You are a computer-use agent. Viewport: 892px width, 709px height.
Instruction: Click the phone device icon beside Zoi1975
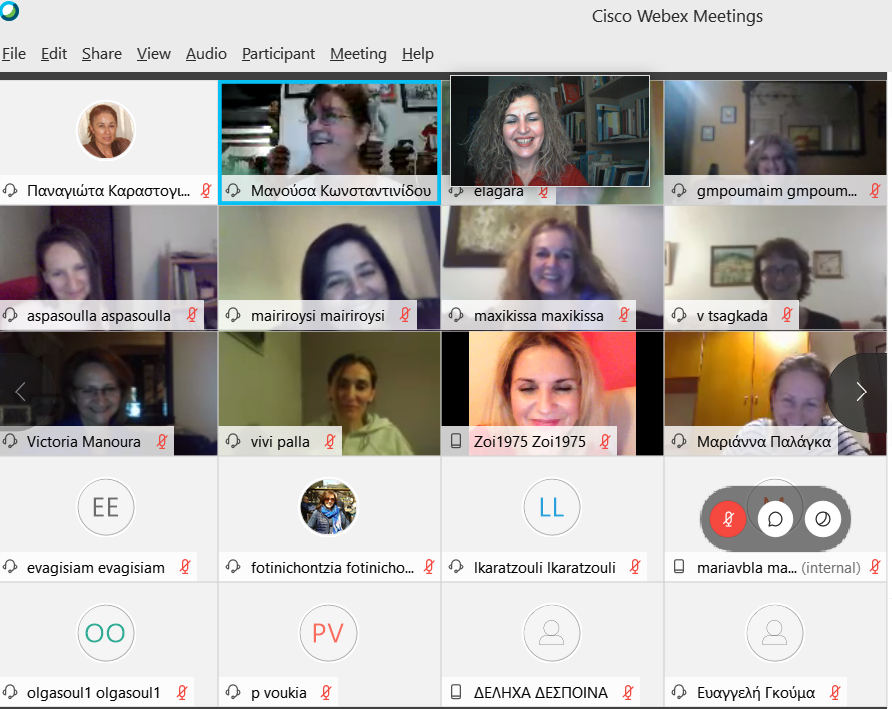coord(456,441)
